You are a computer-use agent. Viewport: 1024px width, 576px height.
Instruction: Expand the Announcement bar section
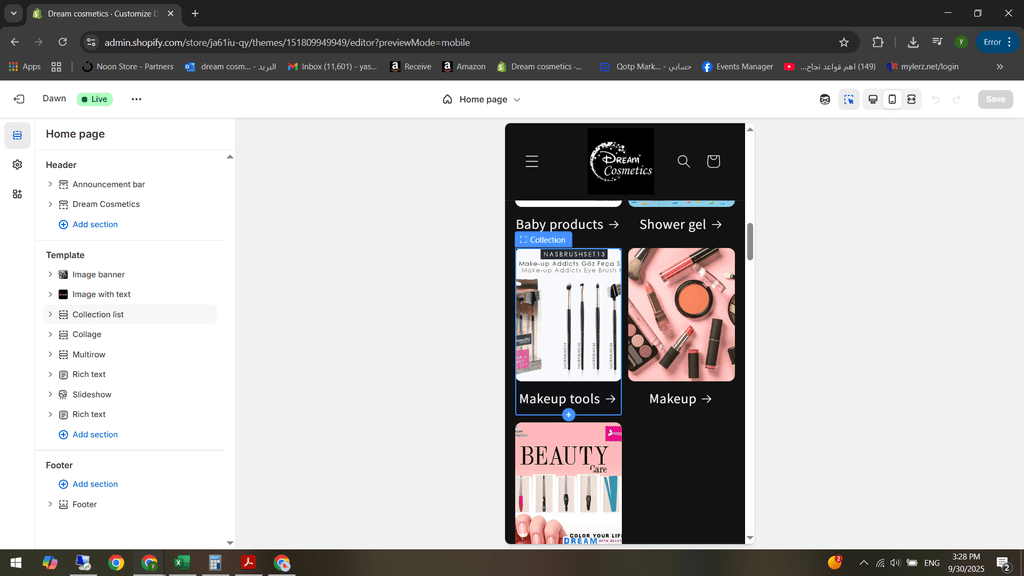click(x=51, y=184)
